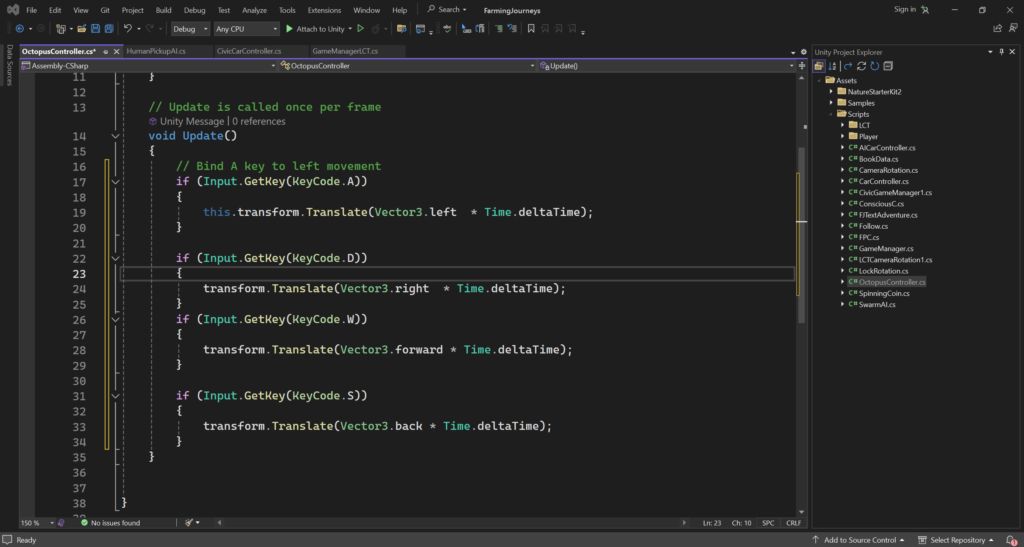
Task: Click the bookmark icon in the toolbar
Action: (531, 29)
